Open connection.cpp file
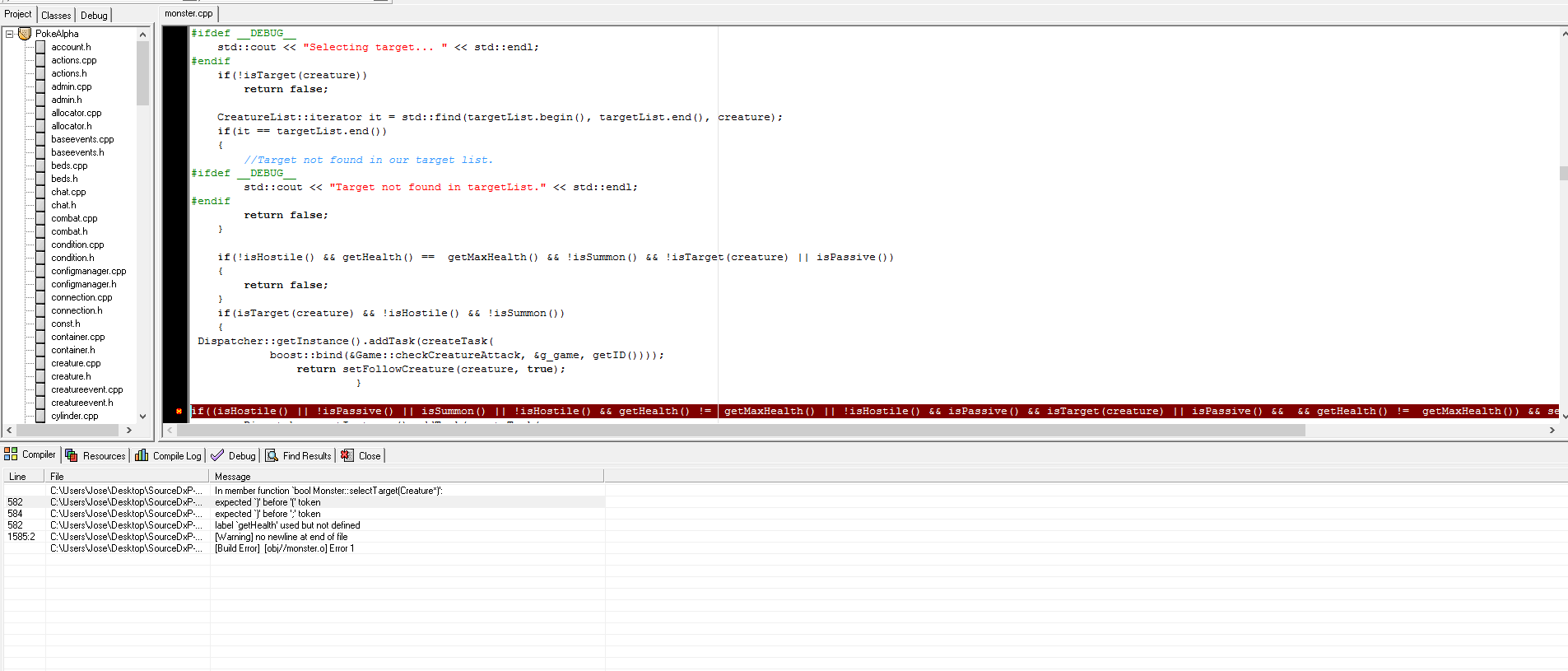The image size is (1568, 671). 81,297
